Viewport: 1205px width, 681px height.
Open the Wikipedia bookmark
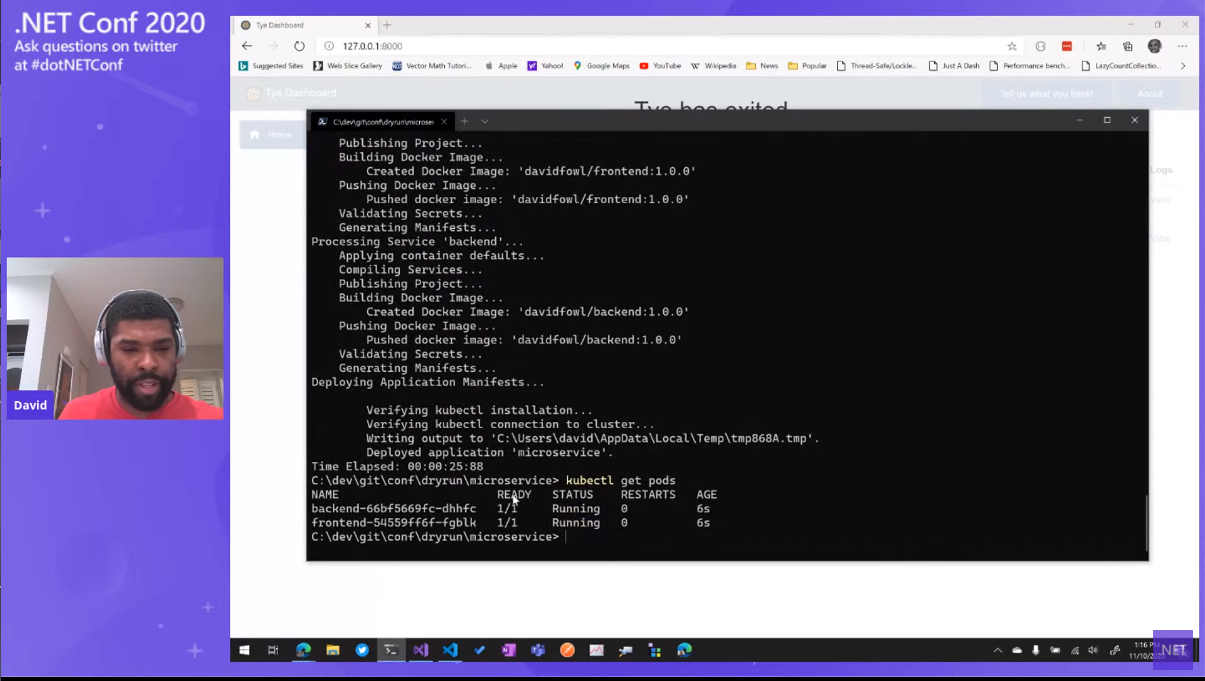coord(713,66)
